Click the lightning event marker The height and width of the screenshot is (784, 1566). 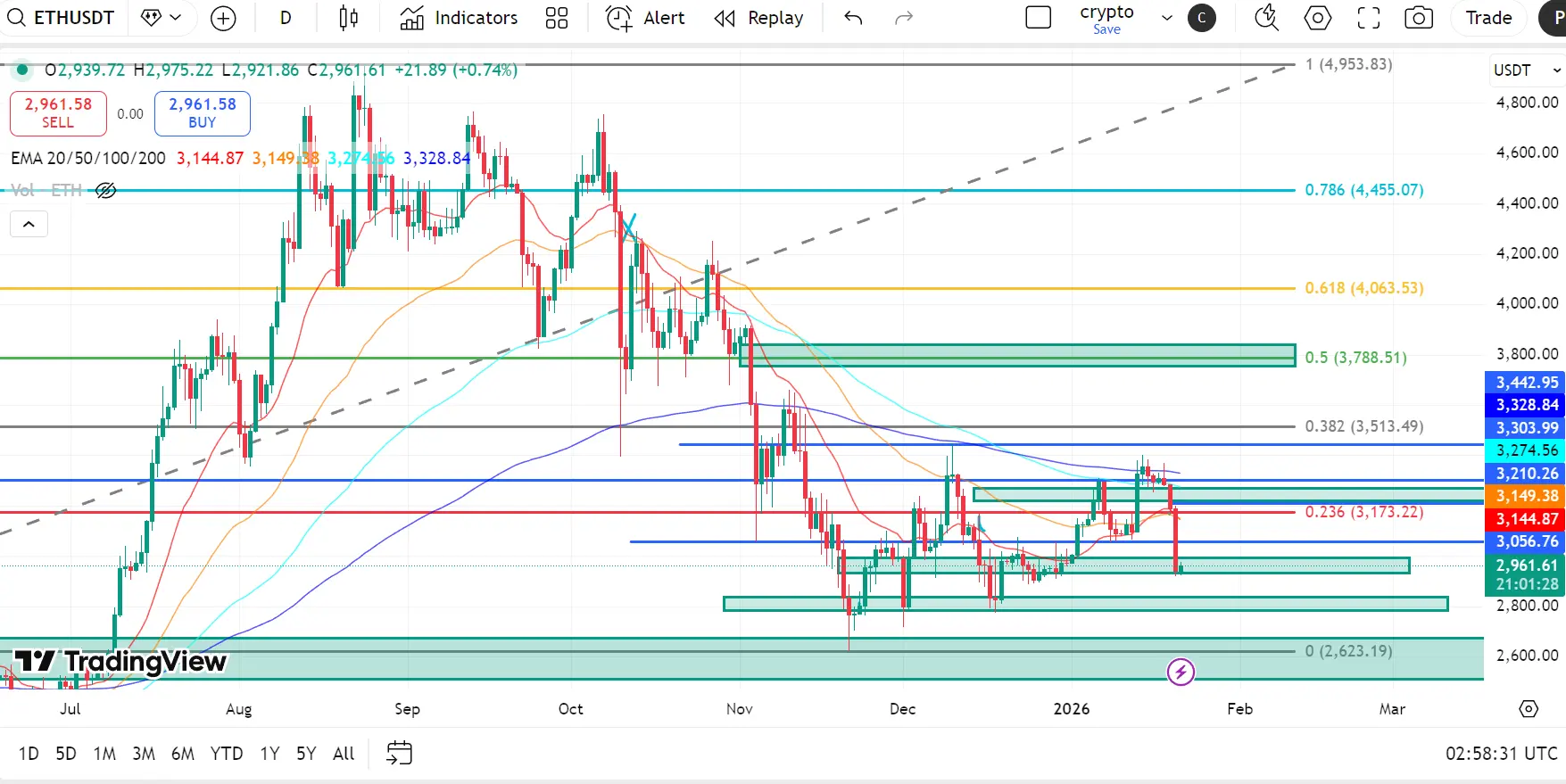tap(1181, 672)
